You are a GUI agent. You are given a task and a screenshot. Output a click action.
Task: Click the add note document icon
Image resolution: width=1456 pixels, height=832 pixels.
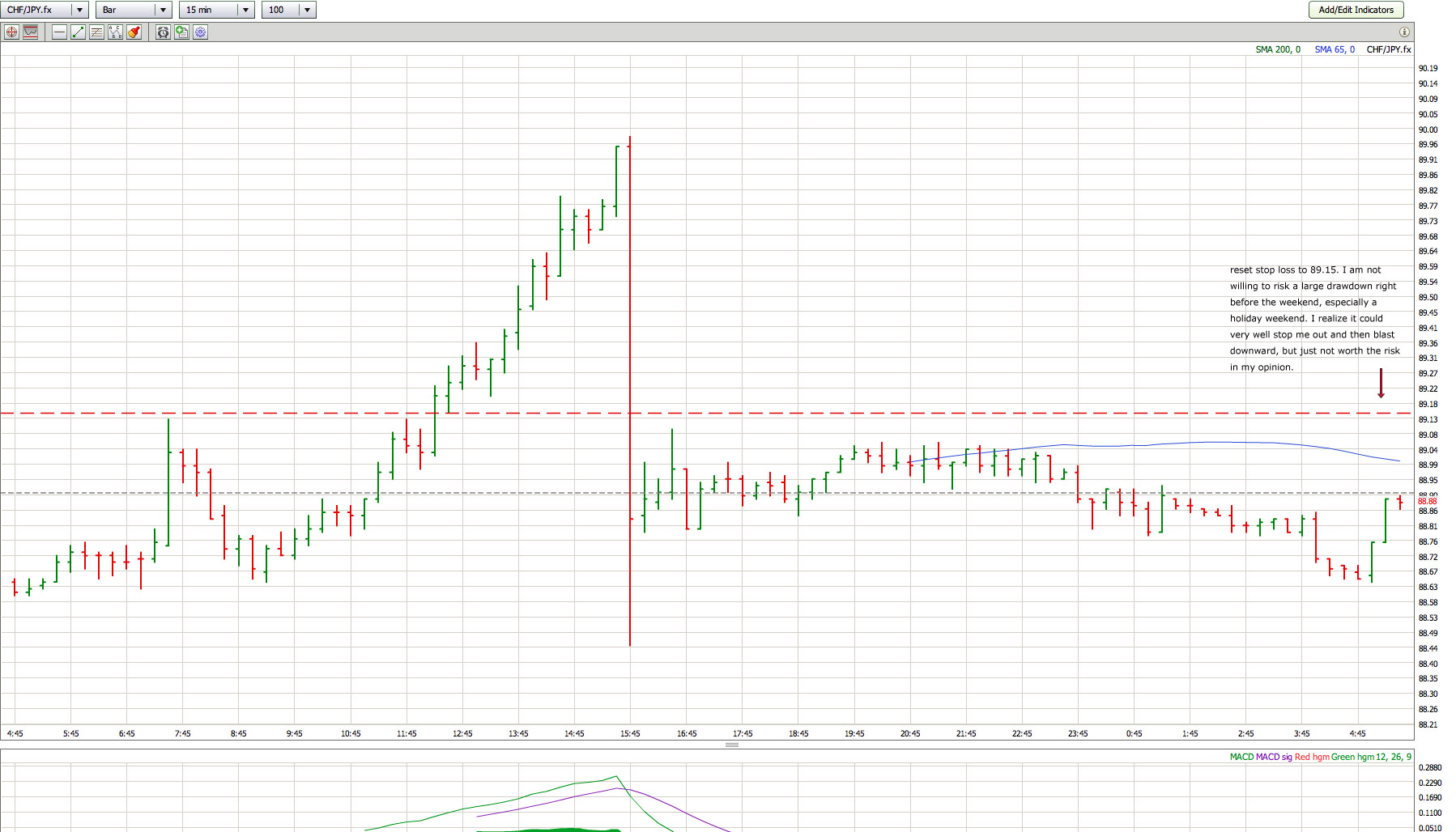(x=181, y=32)
